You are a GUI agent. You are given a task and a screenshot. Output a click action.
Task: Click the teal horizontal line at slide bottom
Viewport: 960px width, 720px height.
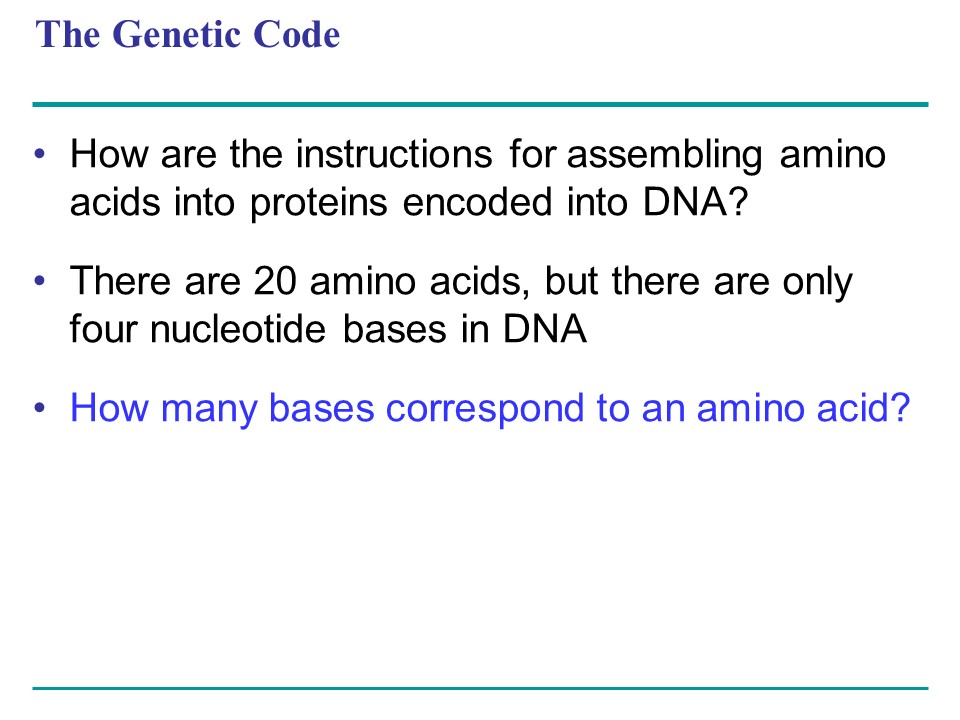tap(480, 688)
